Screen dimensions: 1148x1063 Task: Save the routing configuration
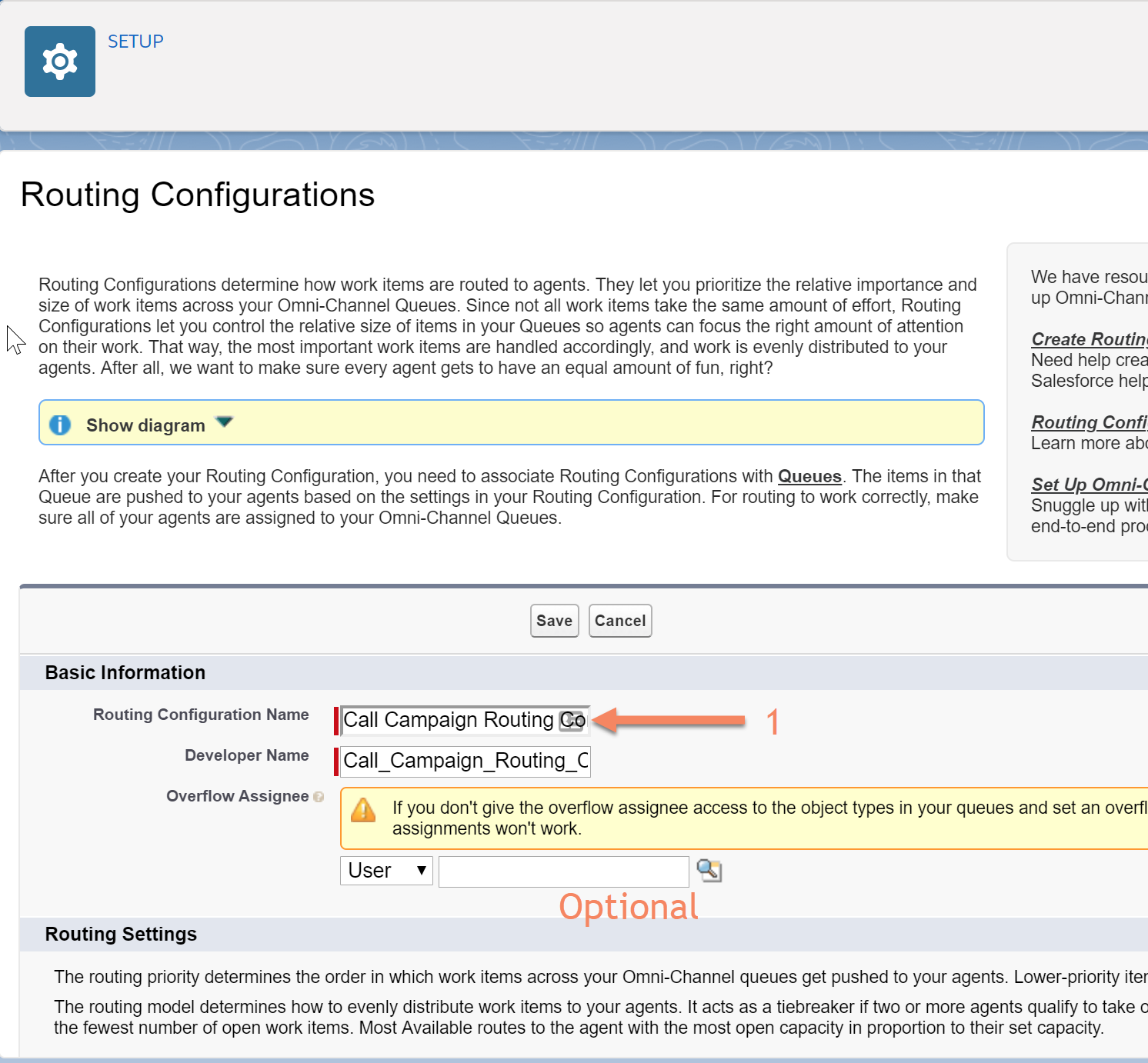554,621
